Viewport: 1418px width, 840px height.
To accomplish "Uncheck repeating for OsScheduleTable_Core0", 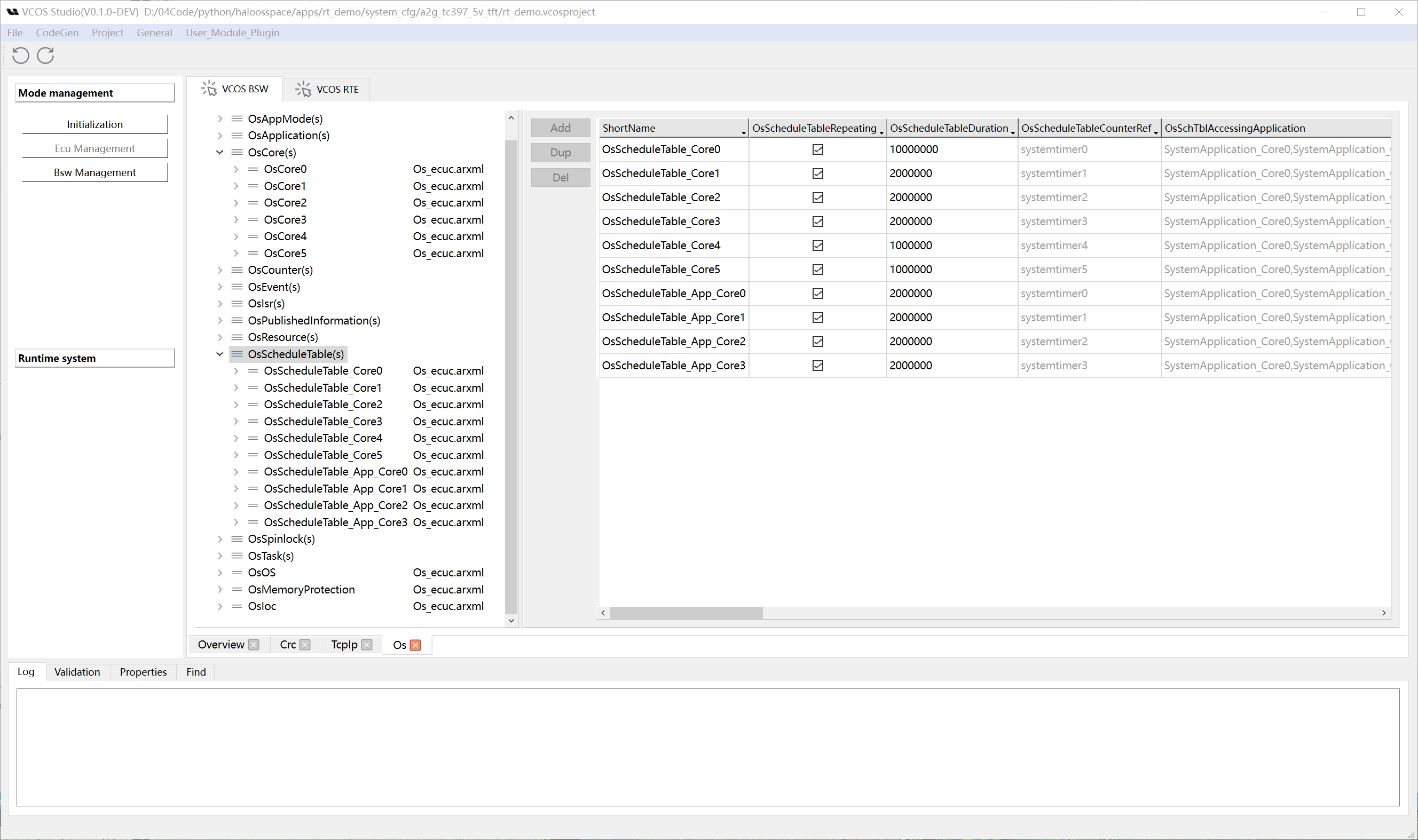I will point(818,149).
